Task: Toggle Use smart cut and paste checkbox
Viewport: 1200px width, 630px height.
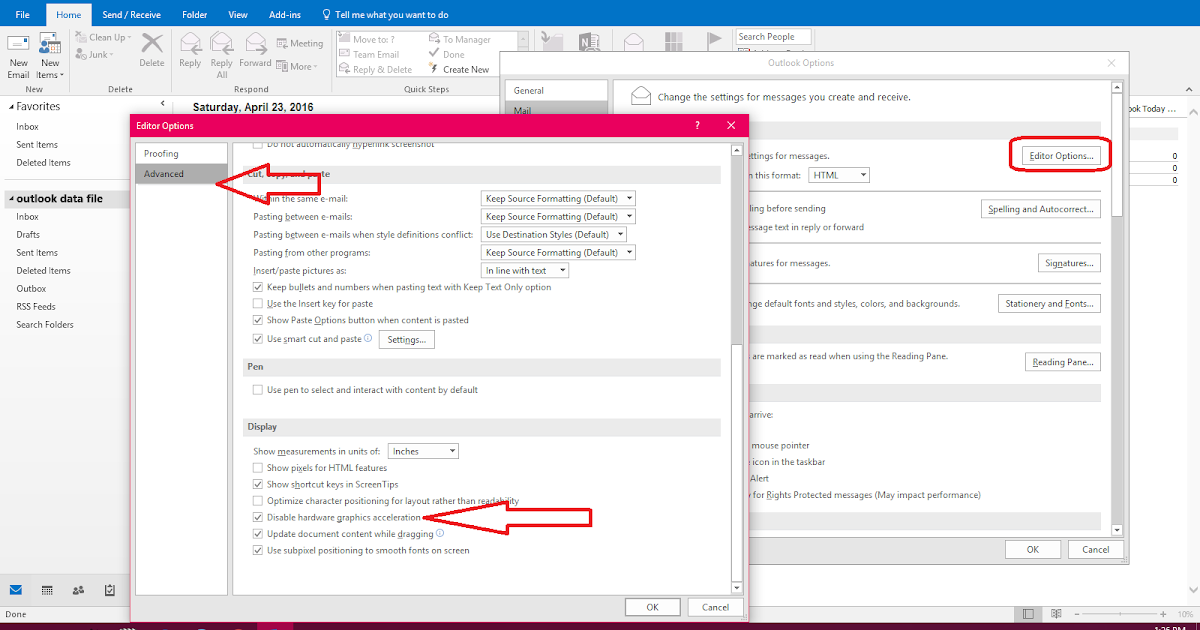Action: pyautogui.click(x=259, y=339)
